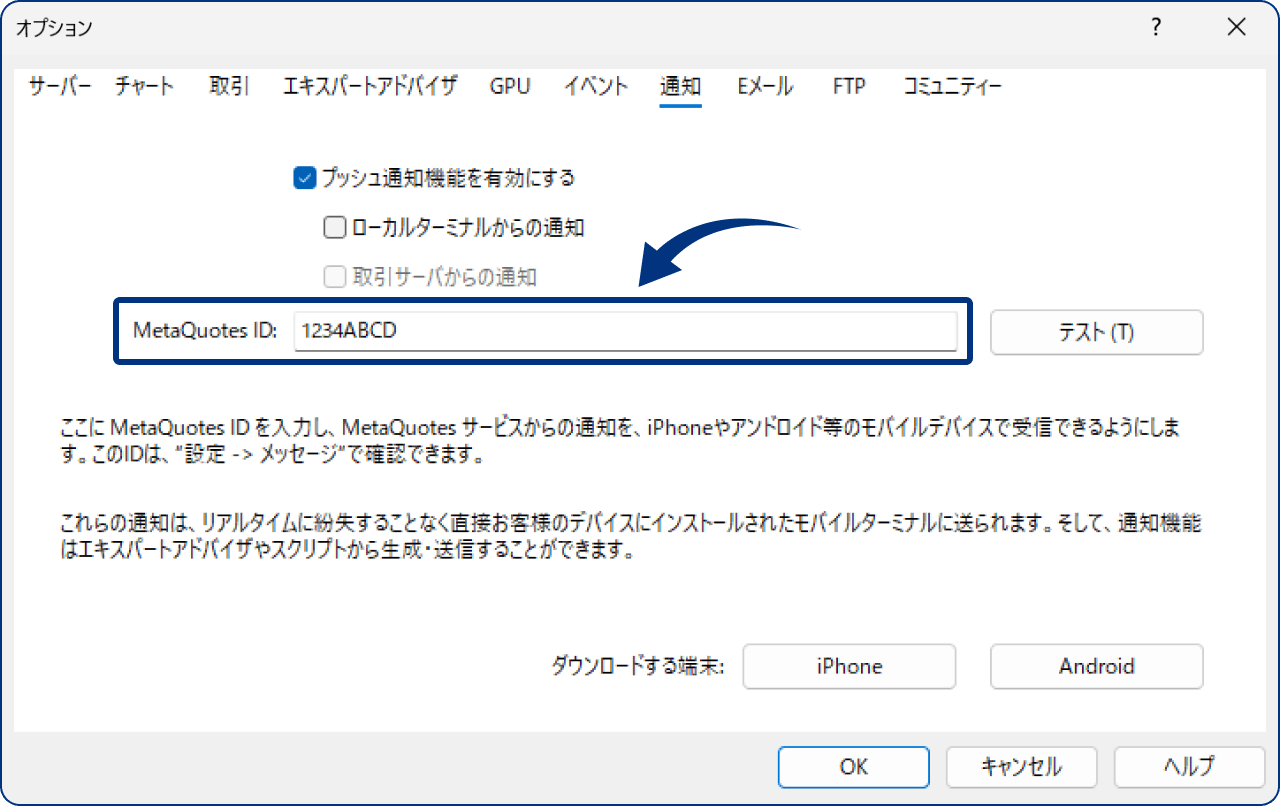1280x806 pixels.
Task: Select the コミュニティー tab
Action: click(x=951, y=87)
